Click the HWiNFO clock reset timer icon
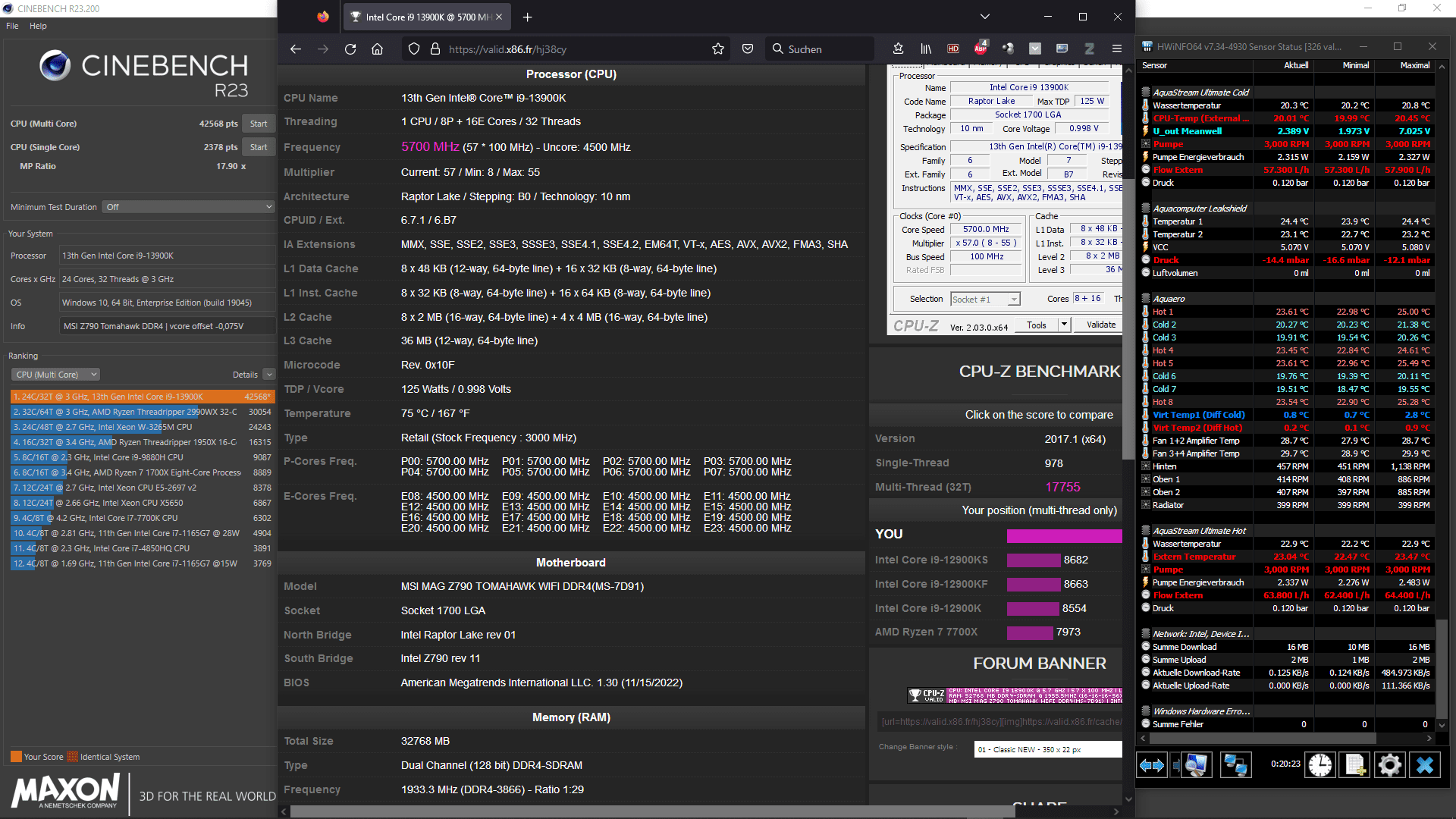The image size is (1456, 819). pos(1320,765)
